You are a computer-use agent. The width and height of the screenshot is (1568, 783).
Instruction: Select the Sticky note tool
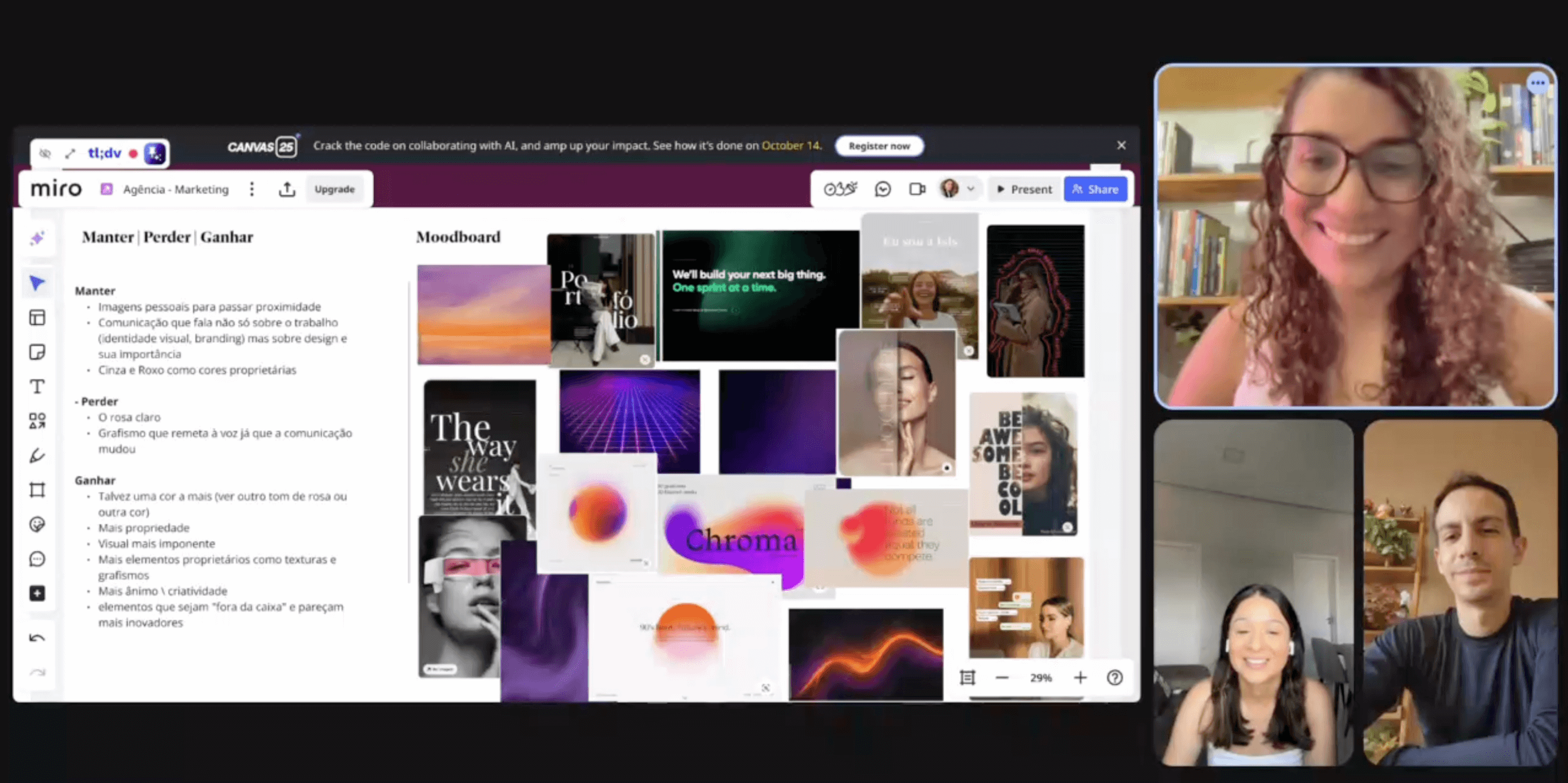point(37,352)
